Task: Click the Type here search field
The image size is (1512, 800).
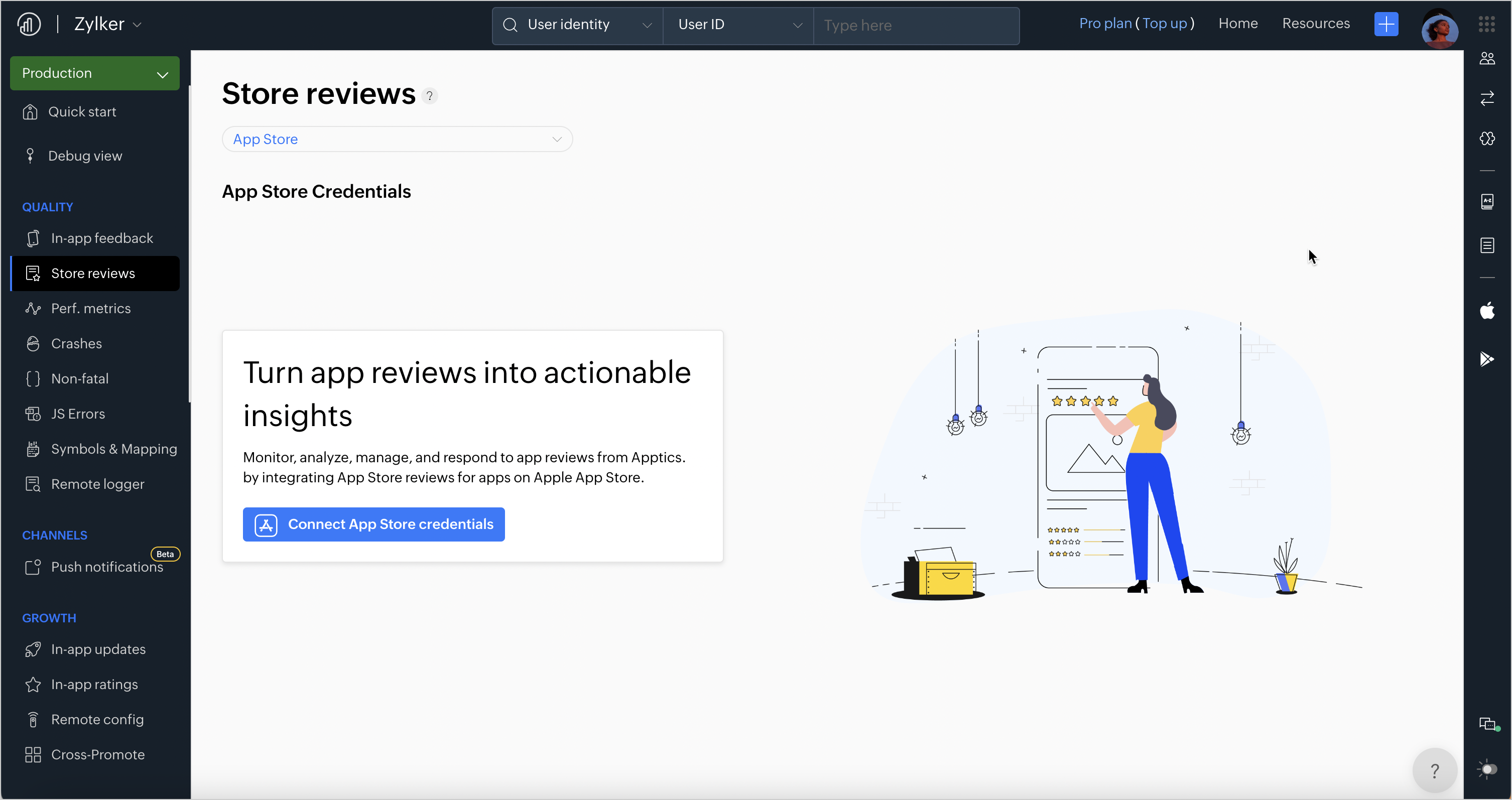Action: (916, 25)
